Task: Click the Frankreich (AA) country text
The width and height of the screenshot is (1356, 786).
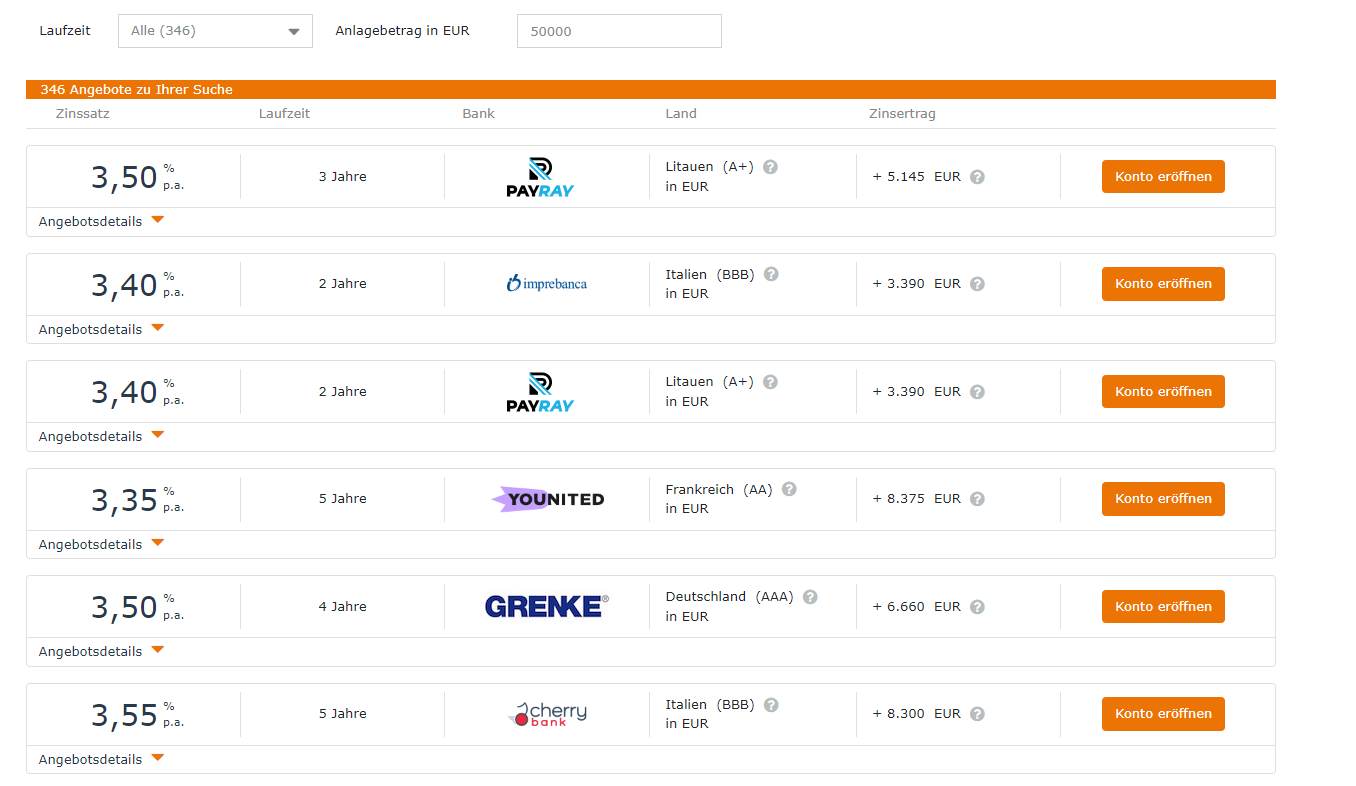Action: [x=719, y=490]
